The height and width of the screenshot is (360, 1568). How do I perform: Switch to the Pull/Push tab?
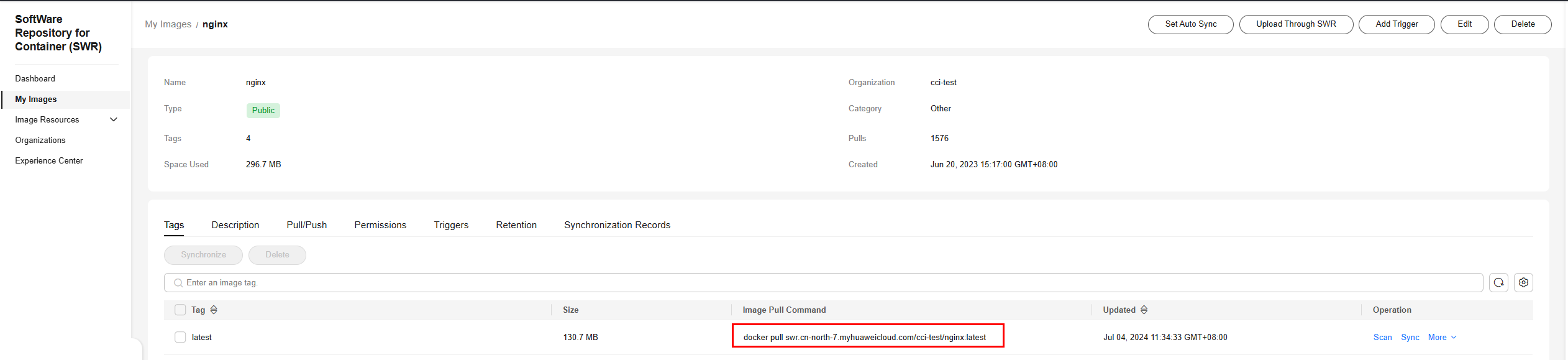307,225
